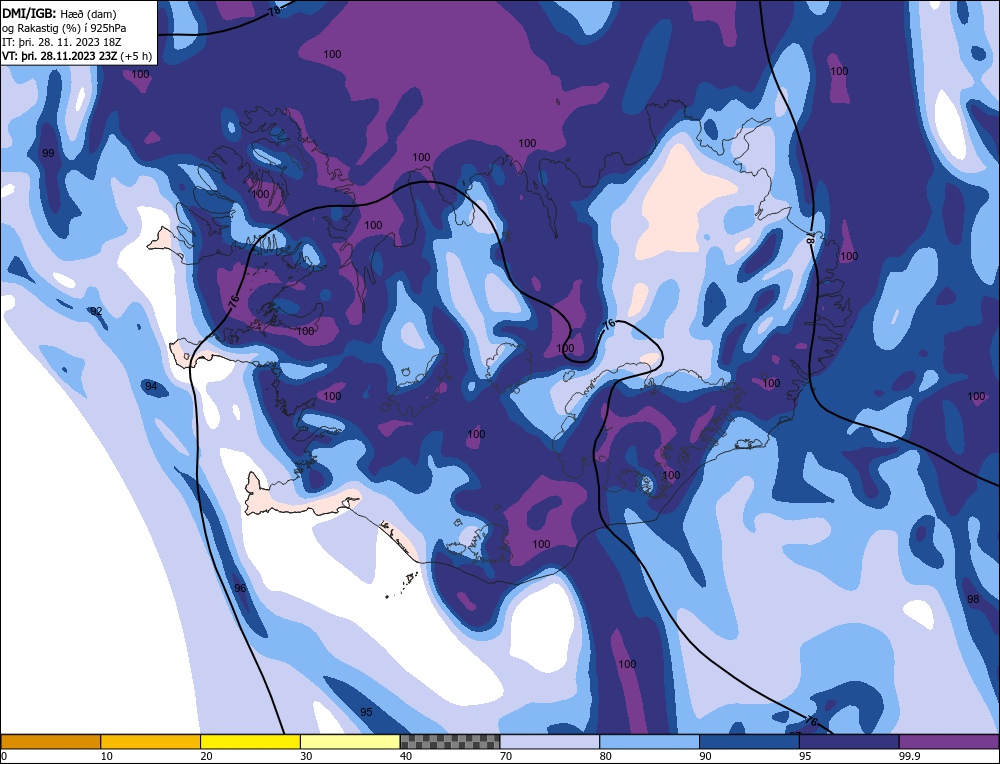
Task: Click the '10' legend tick label
Action: tap(107, 756)
